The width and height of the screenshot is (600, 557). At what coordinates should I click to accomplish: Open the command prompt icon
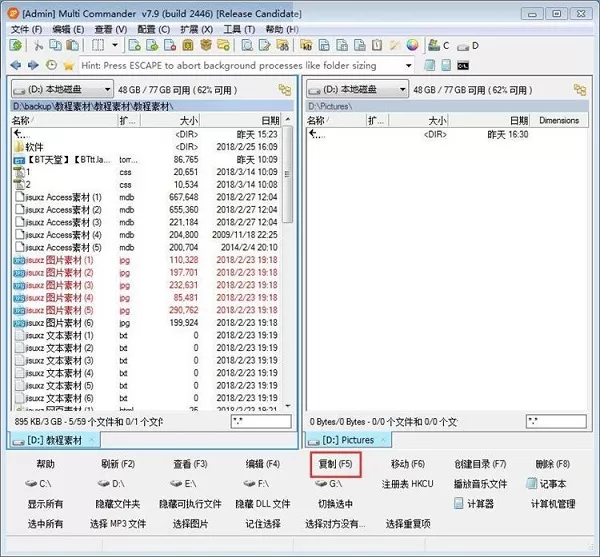463,66
